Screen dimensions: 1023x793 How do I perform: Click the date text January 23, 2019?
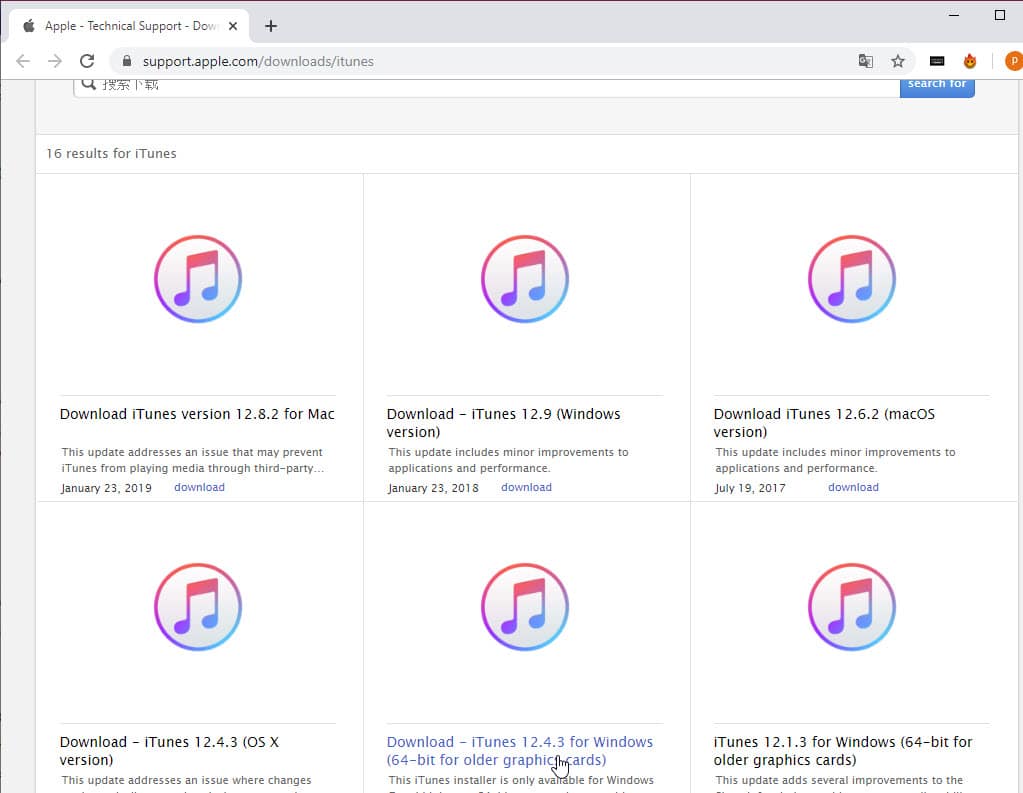point(106,488)
